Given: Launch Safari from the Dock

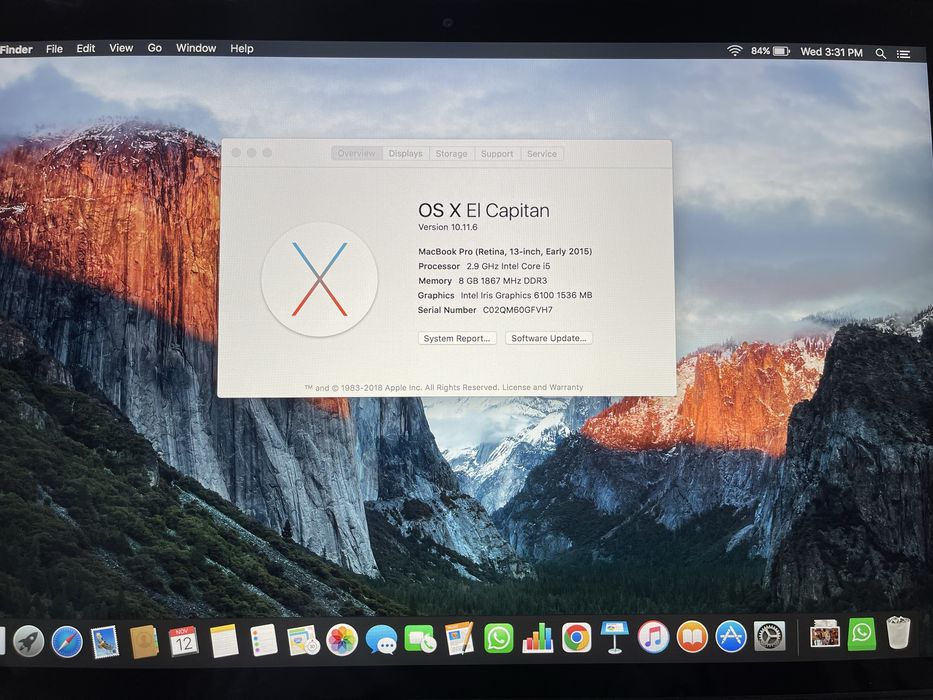Looking at the screenshot, I should tap(67, 642).
